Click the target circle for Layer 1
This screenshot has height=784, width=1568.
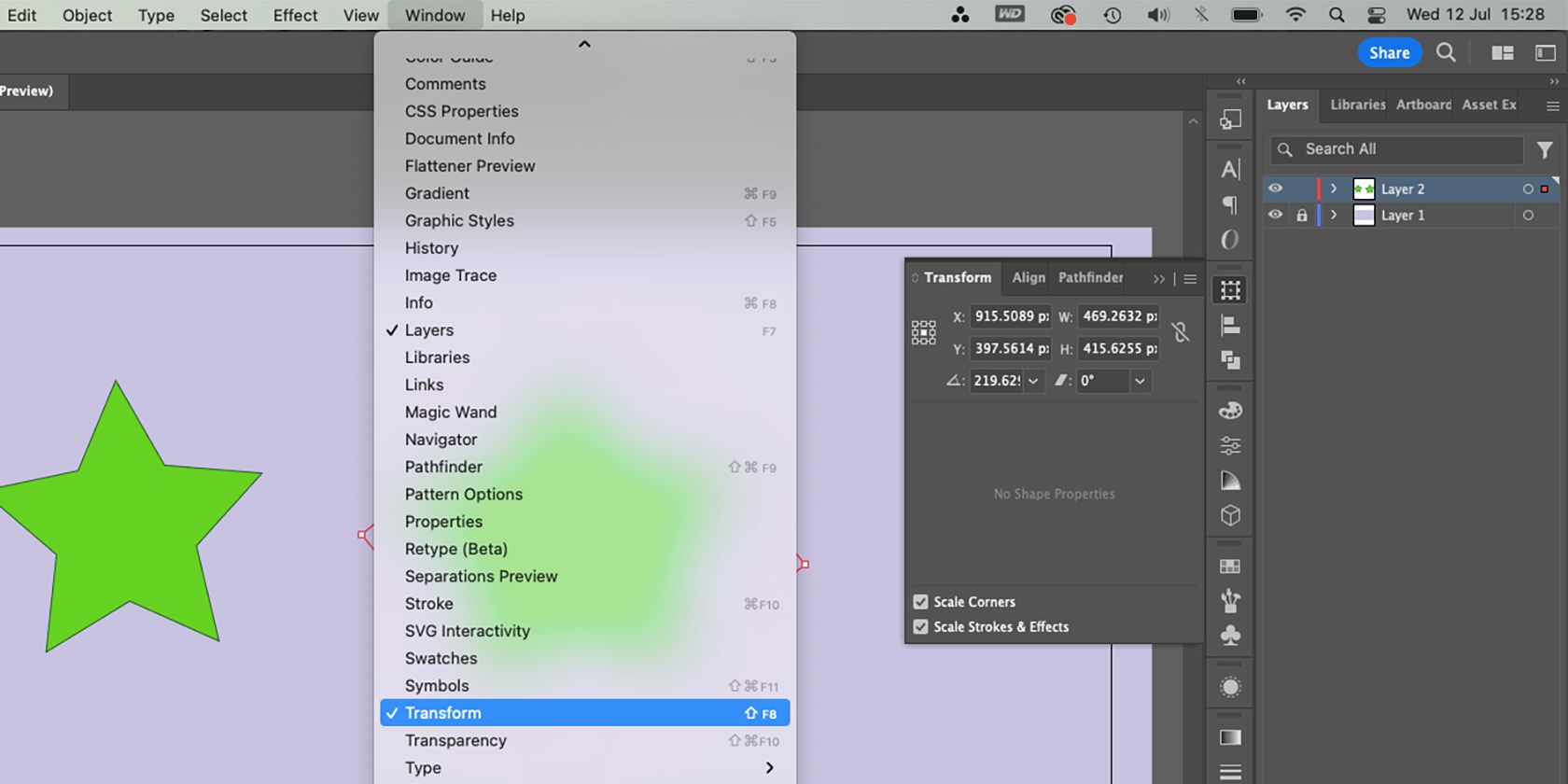click(x=1528, y=215)
